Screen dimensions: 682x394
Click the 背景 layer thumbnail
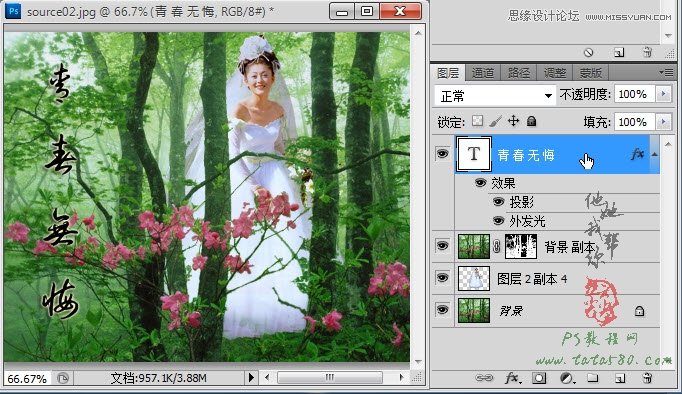point(474,311)
